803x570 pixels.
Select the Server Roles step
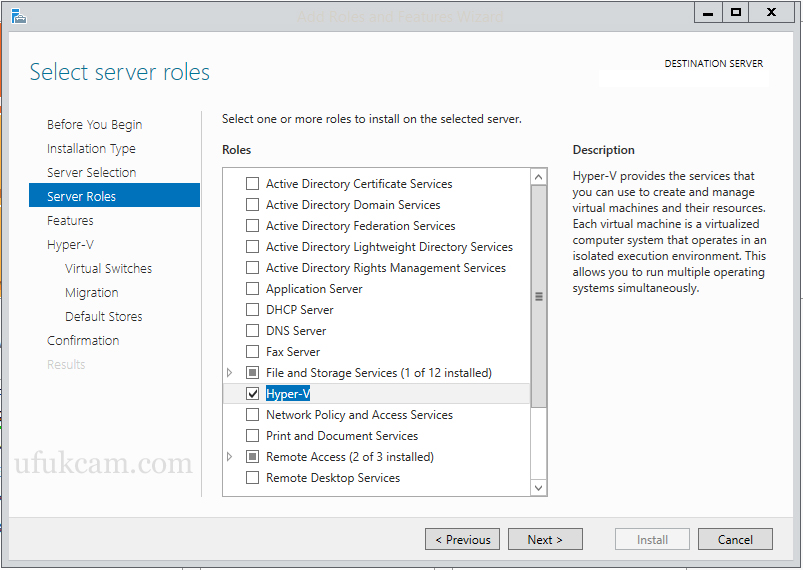tap(114, 196)
